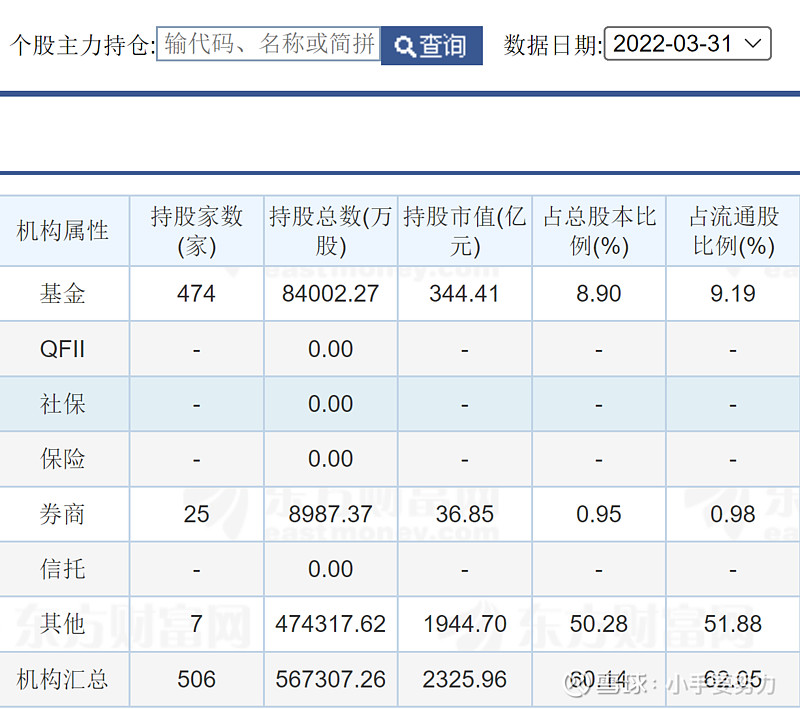Click the 机构属性 column header
Screen dimensions: 800x709
tap(63, 231)
